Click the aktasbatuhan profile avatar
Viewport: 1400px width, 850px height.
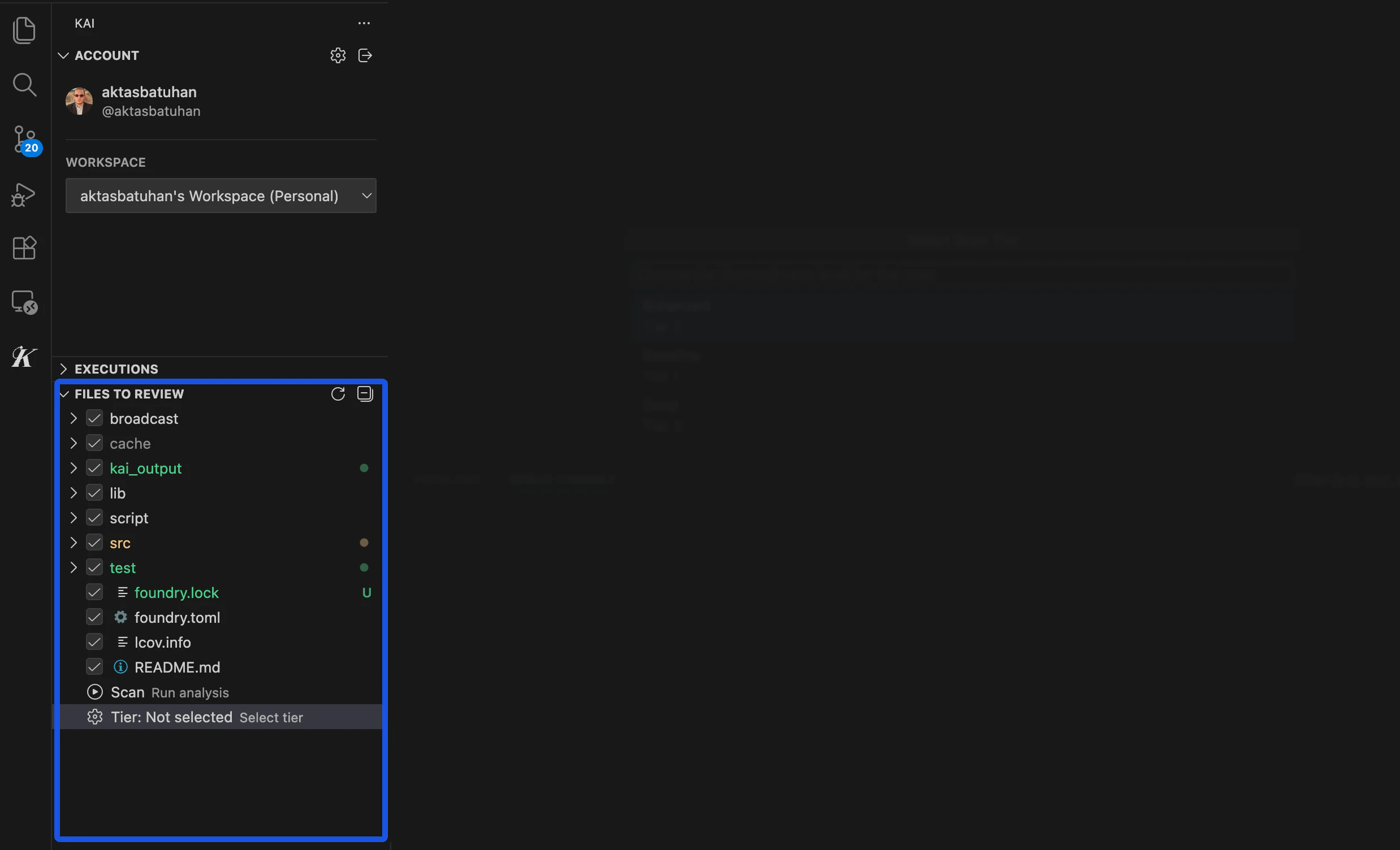79,101
